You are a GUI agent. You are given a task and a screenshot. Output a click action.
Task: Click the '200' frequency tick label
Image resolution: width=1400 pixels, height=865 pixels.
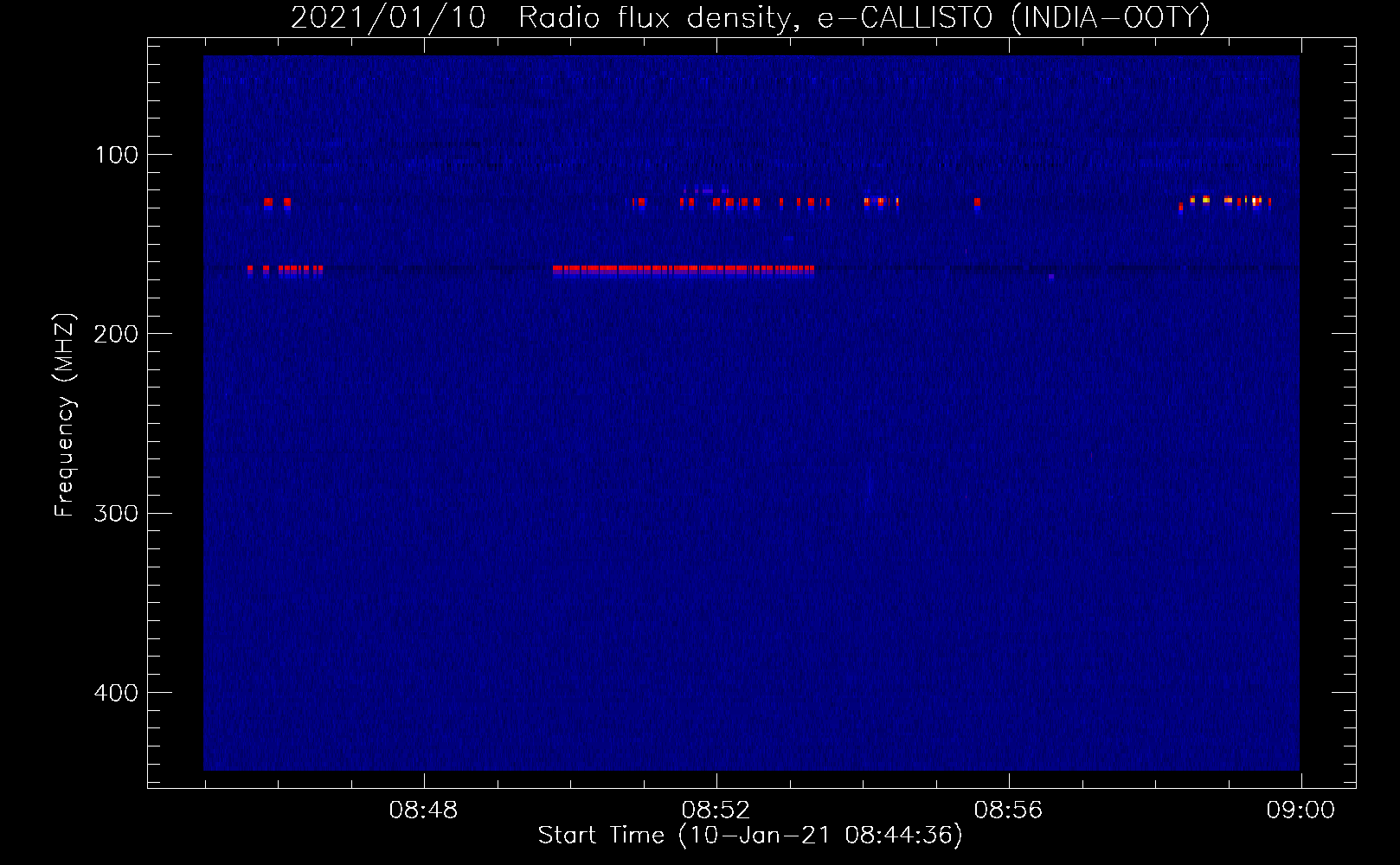(116, 334)
